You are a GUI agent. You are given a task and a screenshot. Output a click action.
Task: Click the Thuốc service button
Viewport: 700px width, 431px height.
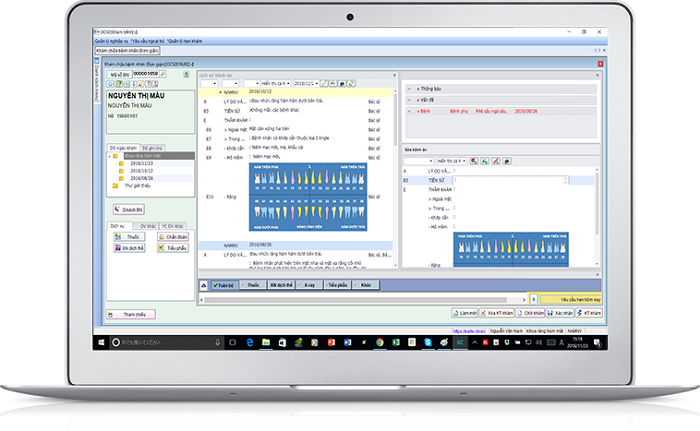[x=130, y=236]
